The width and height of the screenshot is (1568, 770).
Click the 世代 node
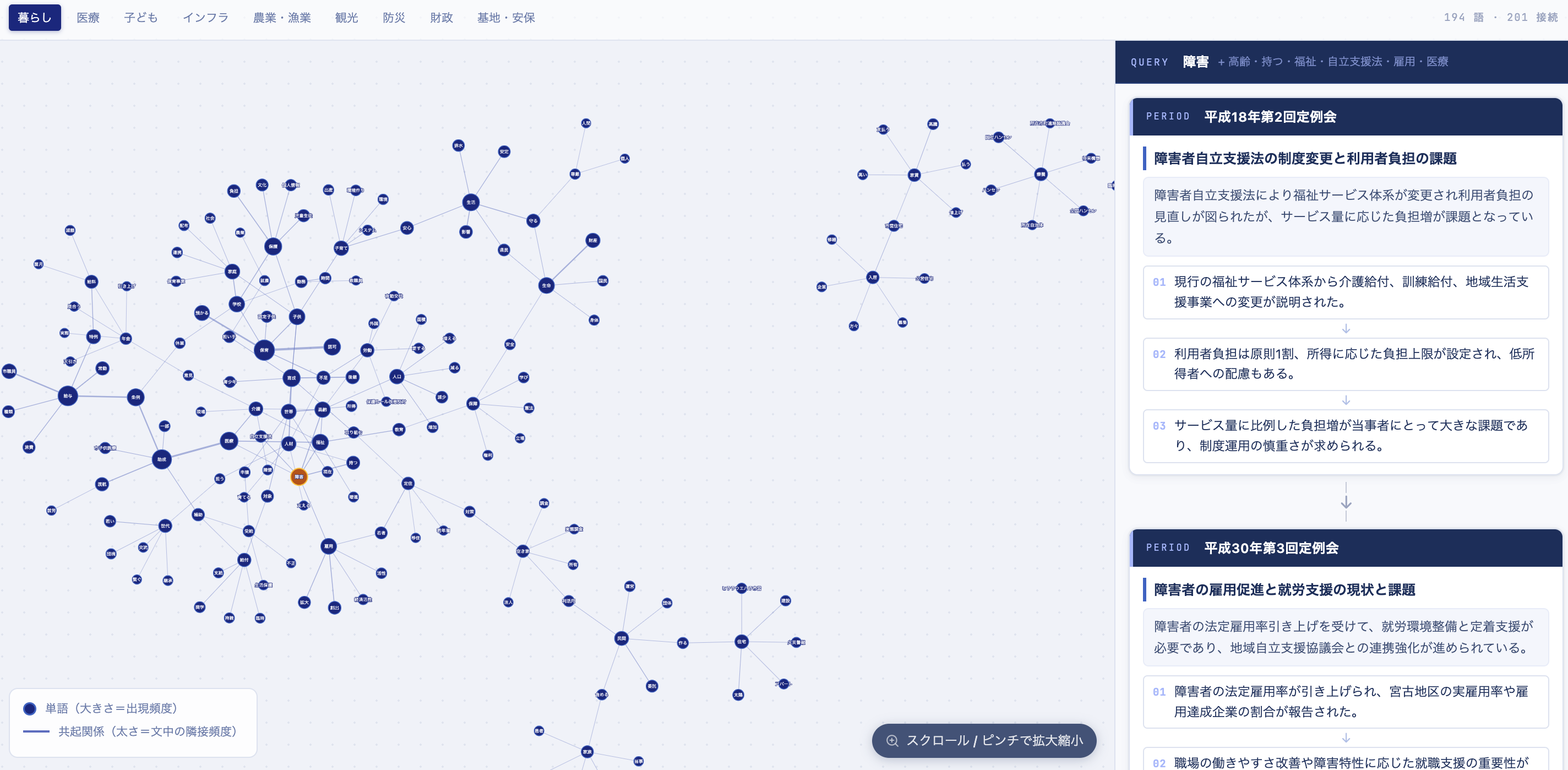pos(165,525)
